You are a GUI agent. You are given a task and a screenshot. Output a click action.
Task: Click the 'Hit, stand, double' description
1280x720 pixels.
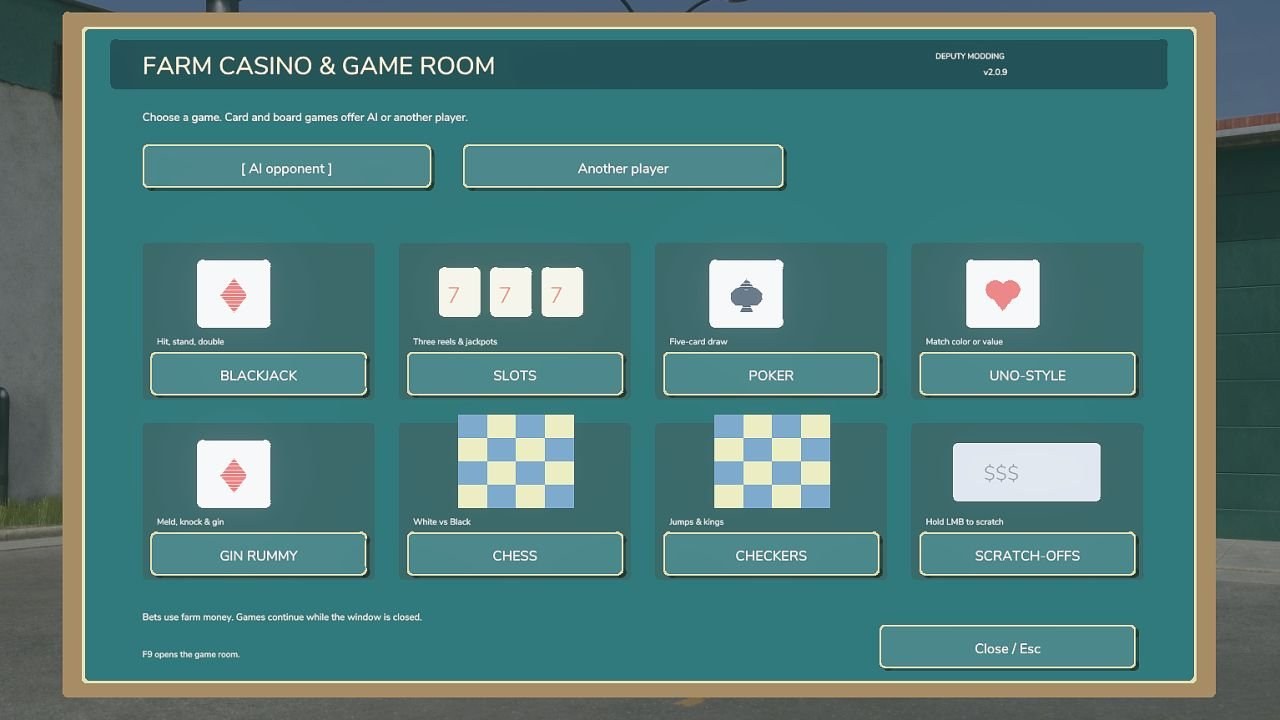click(x=190, y=341)
